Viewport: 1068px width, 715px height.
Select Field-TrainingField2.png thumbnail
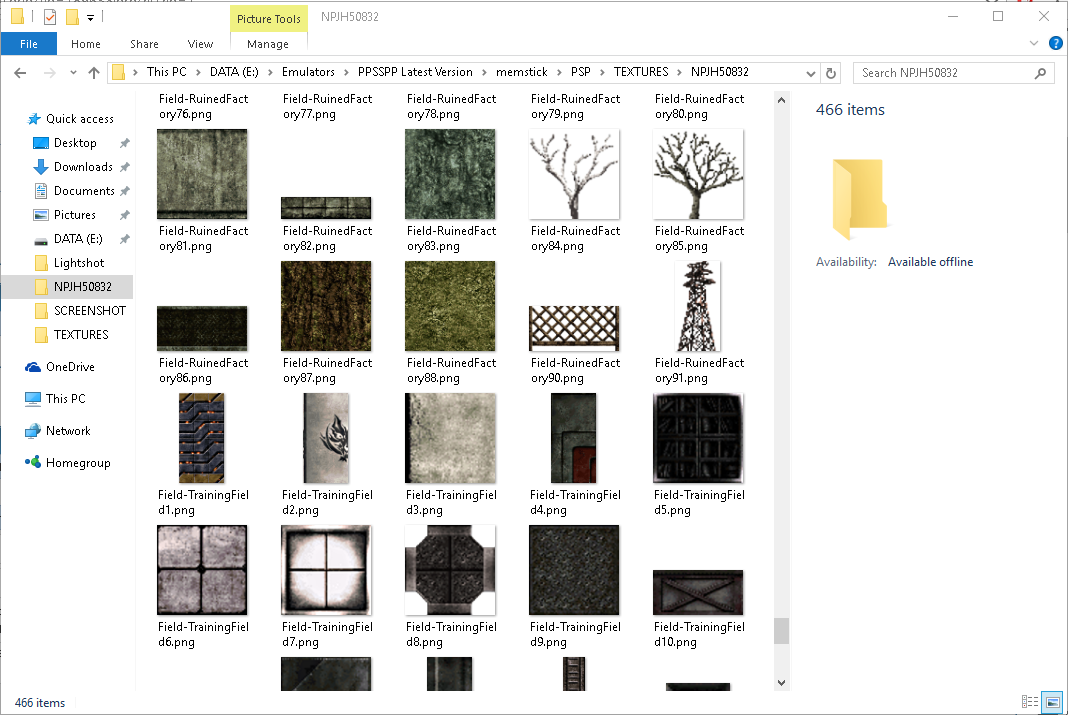point(326,439)
